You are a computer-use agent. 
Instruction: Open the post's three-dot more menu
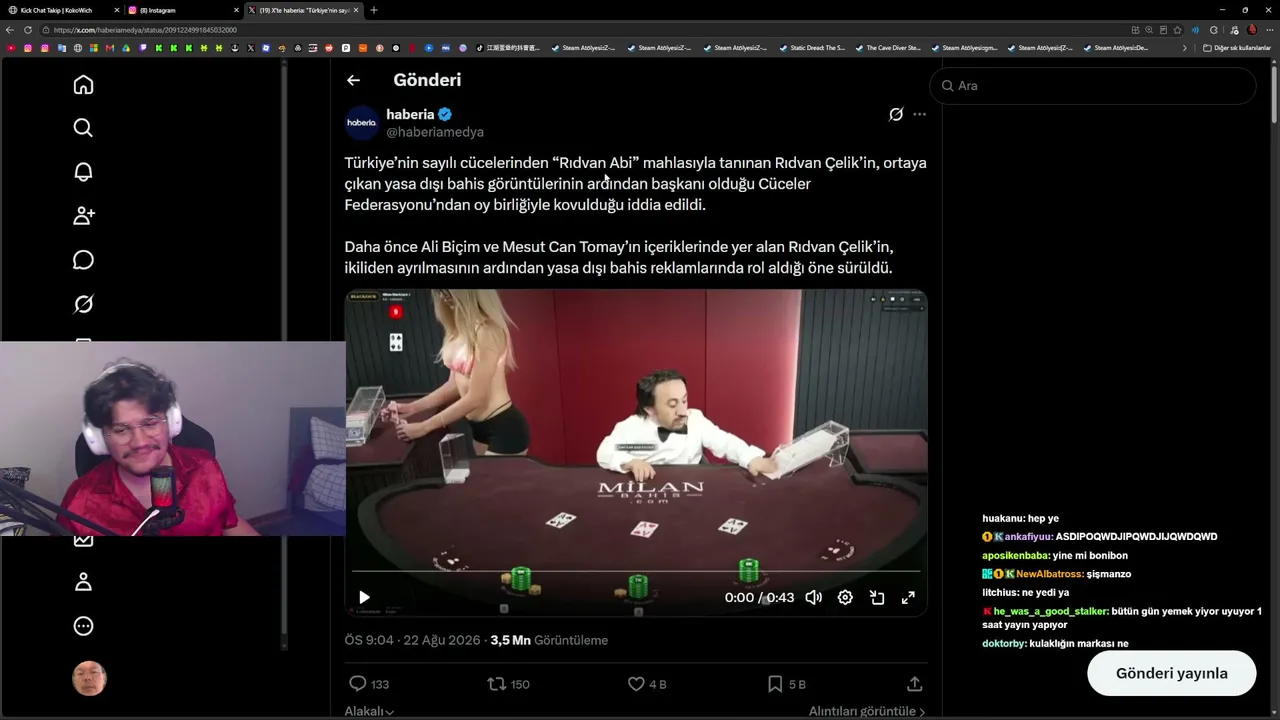[920, 115]
